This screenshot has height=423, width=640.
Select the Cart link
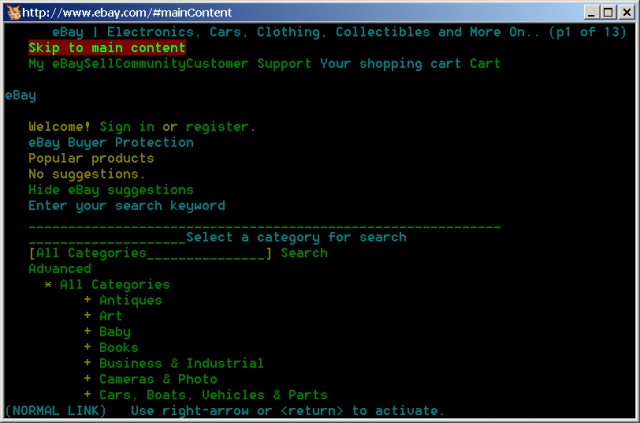(485, 64)
